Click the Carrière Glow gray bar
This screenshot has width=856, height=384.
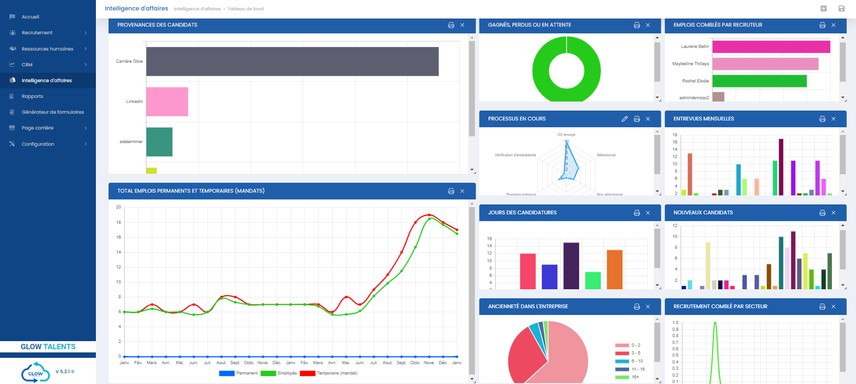click(x=292, y=61)
